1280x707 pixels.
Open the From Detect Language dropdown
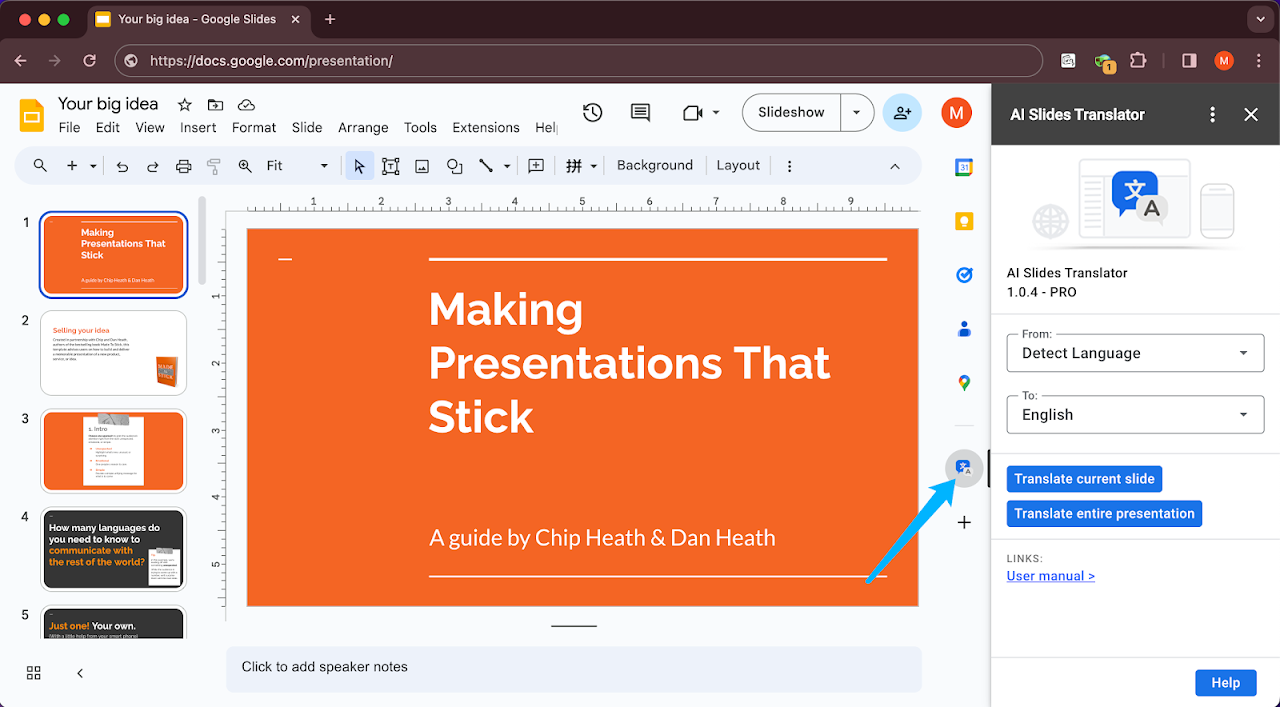tap(1135, 353)
